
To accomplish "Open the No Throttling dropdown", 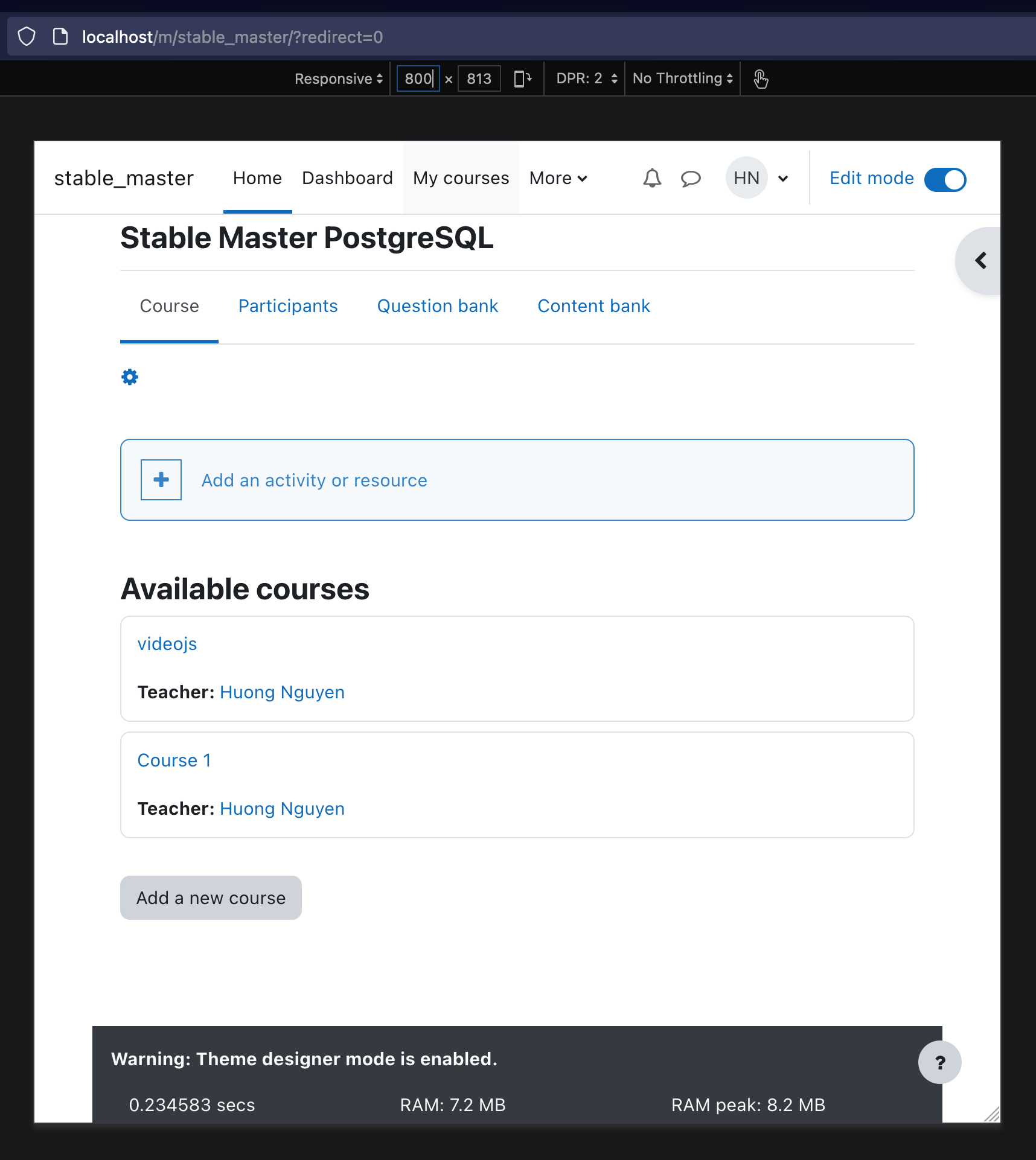I will click(683, 78).
